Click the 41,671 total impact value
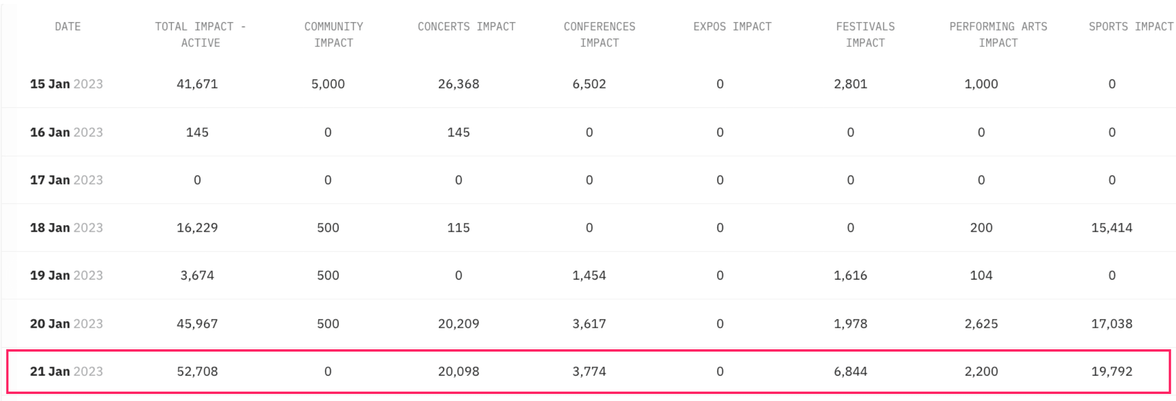This screenshot has width=1176, height=401. coord(197,84)
